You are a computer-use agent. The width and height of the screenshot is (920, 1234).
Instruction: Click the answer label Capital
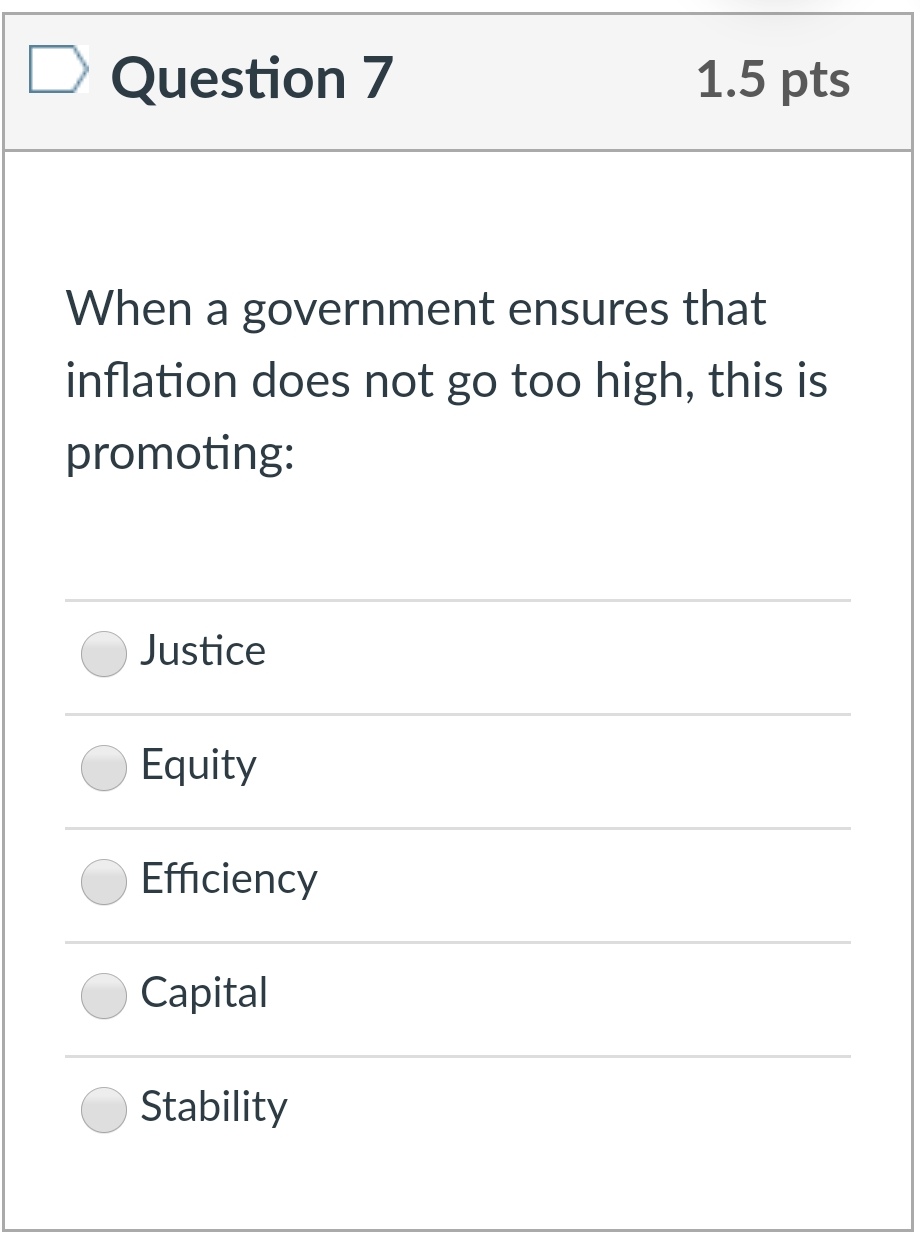click(203, 994)
